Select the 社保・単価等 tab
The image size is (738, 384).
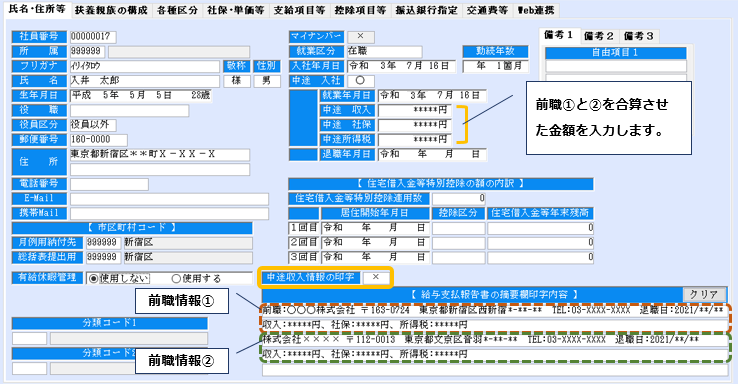(x=236, y=10)
